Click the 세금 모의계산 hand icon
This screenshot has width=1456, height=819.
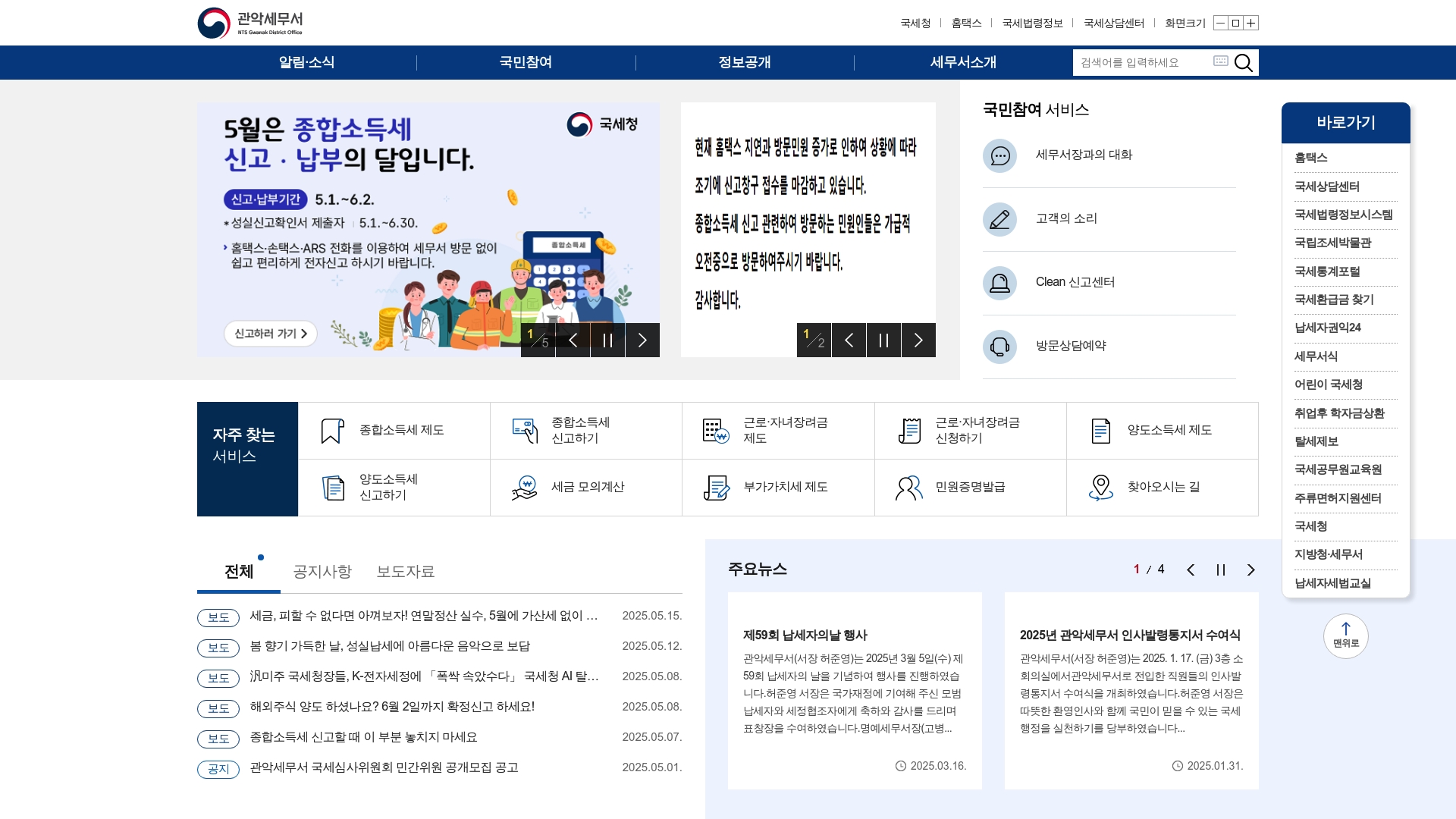tap(524, 488)
